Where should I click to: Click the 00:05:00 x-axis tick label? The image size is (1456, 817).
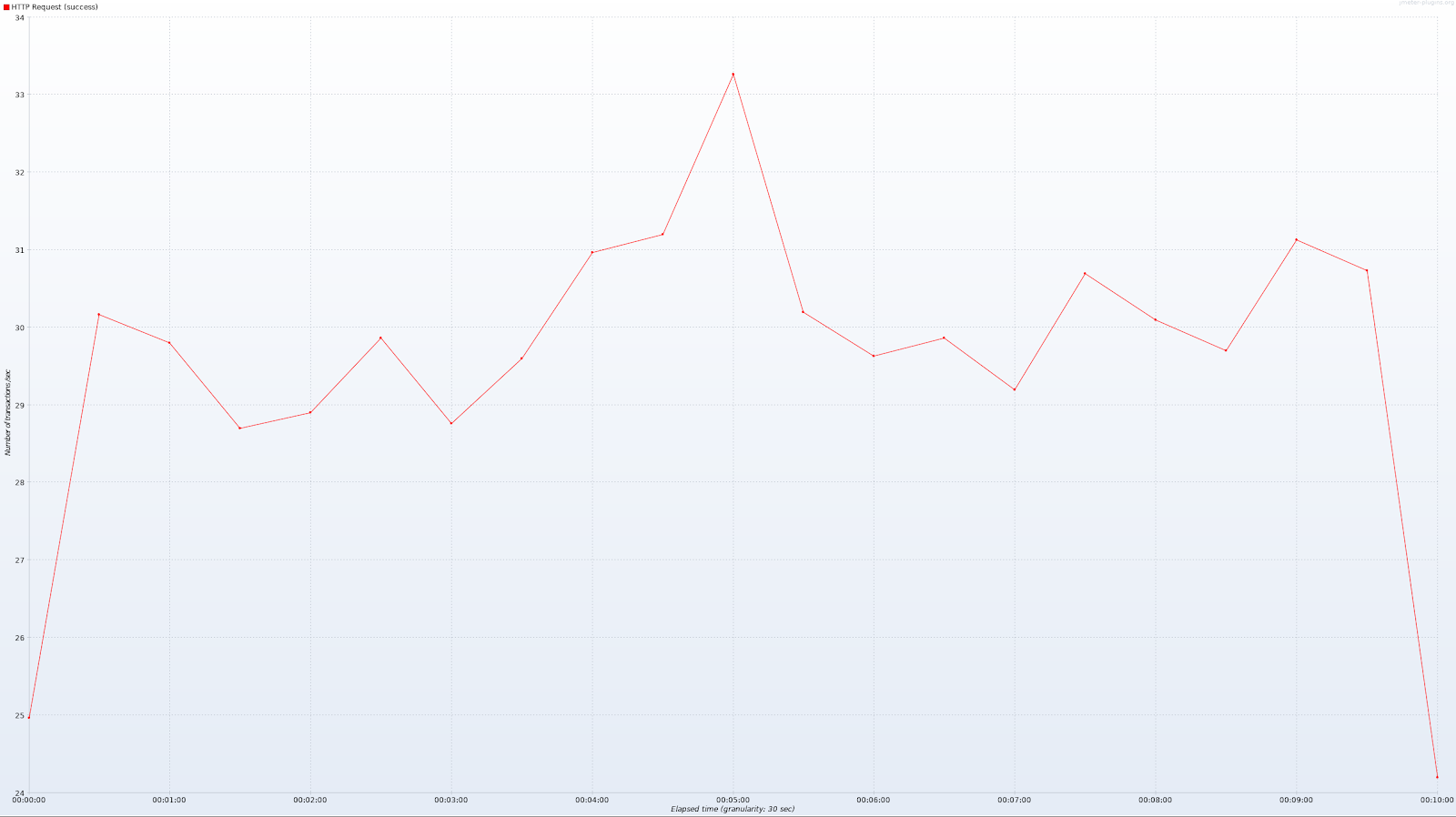tap(733, 800)
